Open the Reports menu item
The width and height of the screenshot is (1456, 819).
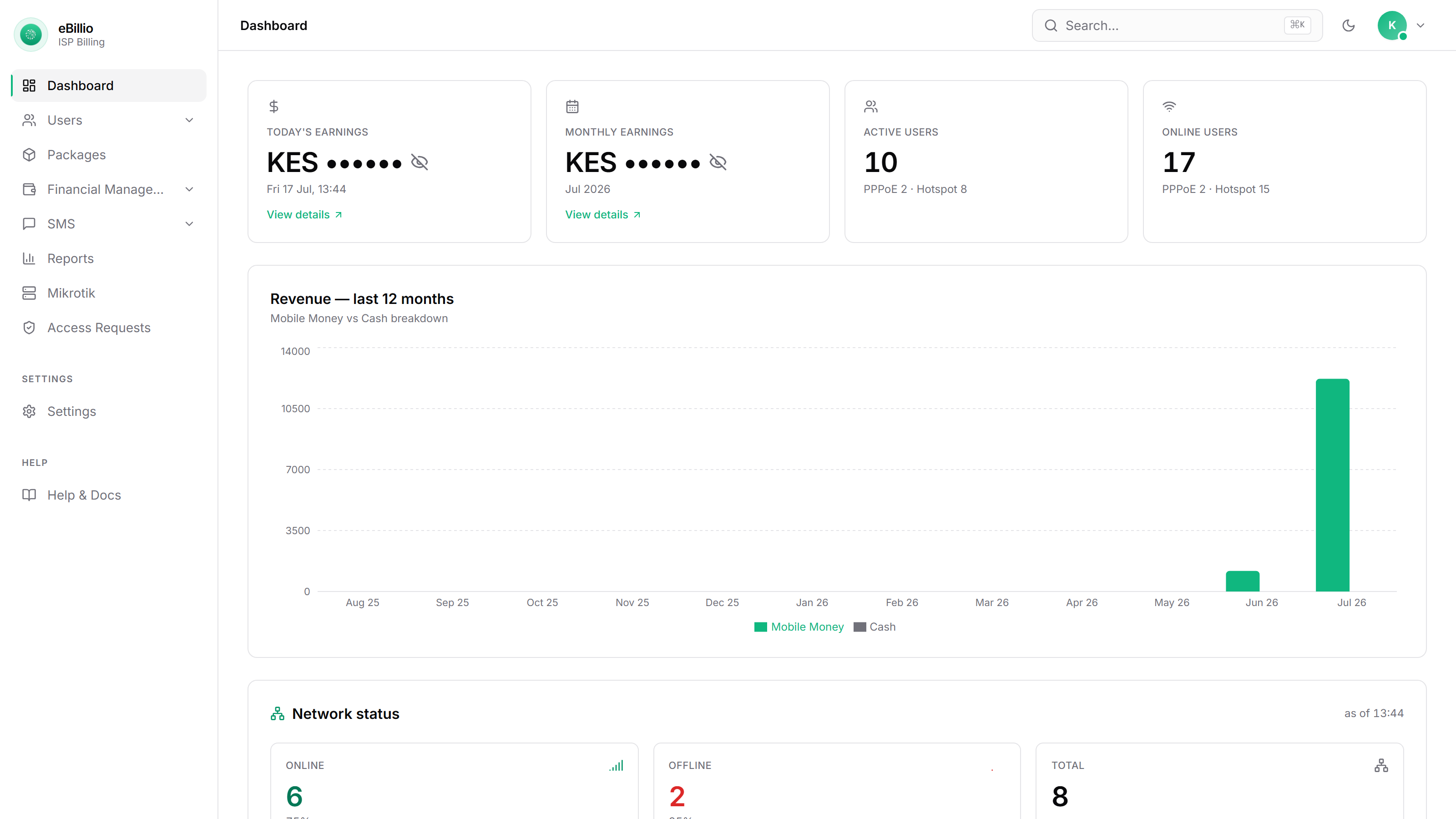[x=109, y=258]
